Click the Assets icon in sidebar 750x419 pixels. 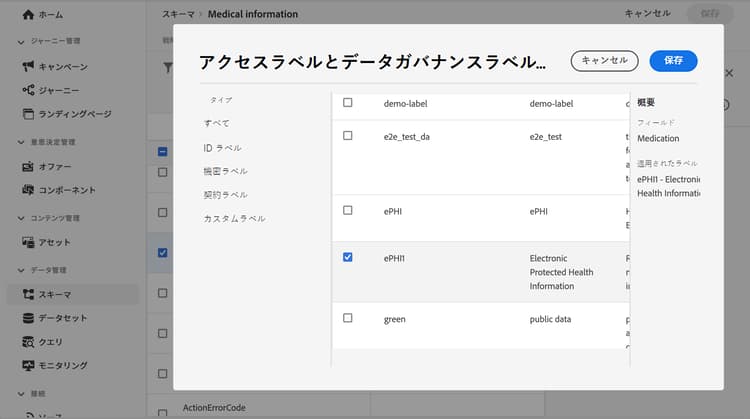click(x=28, y=242)
